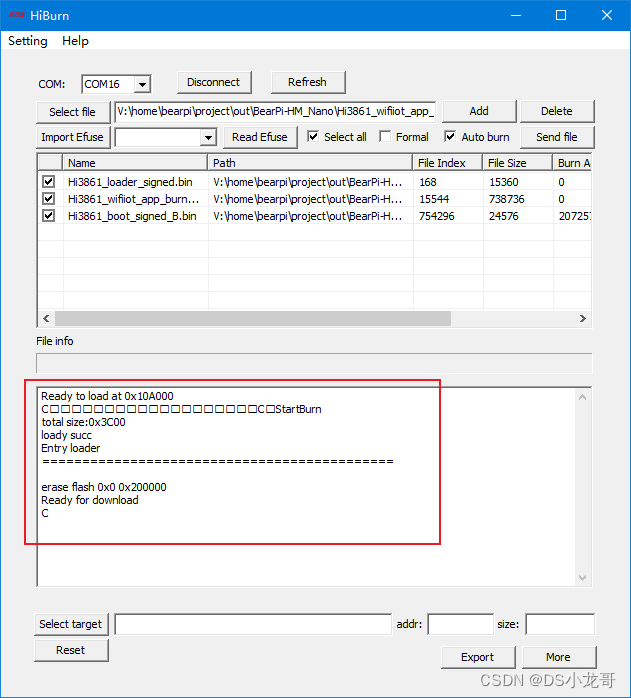
Task: Click the 'Ready for download' log line
Action: point(90,500)
